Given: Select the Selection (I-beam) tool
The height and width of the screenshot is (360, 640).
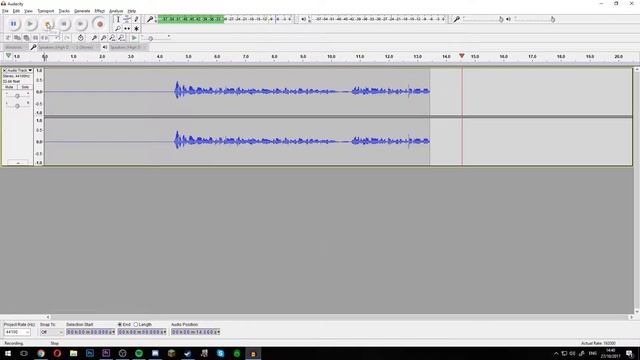Looking at the screenshot, I should [118, 19].
